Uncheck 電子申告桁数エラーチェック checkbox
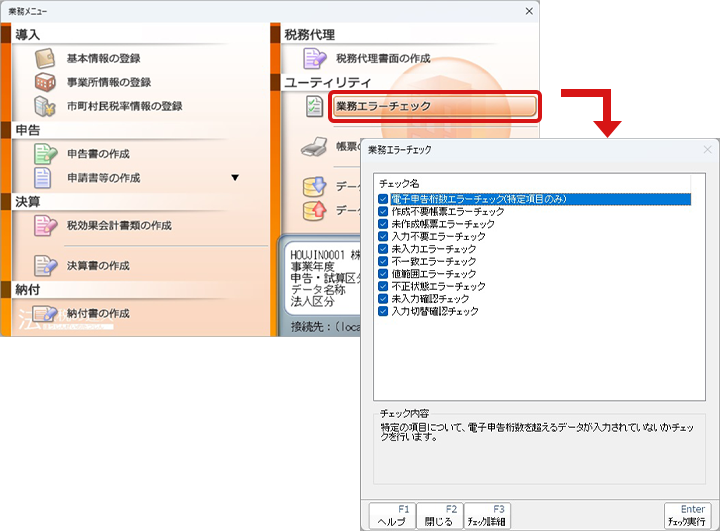The height and width of the screenshot is (531, 720). 384,200
